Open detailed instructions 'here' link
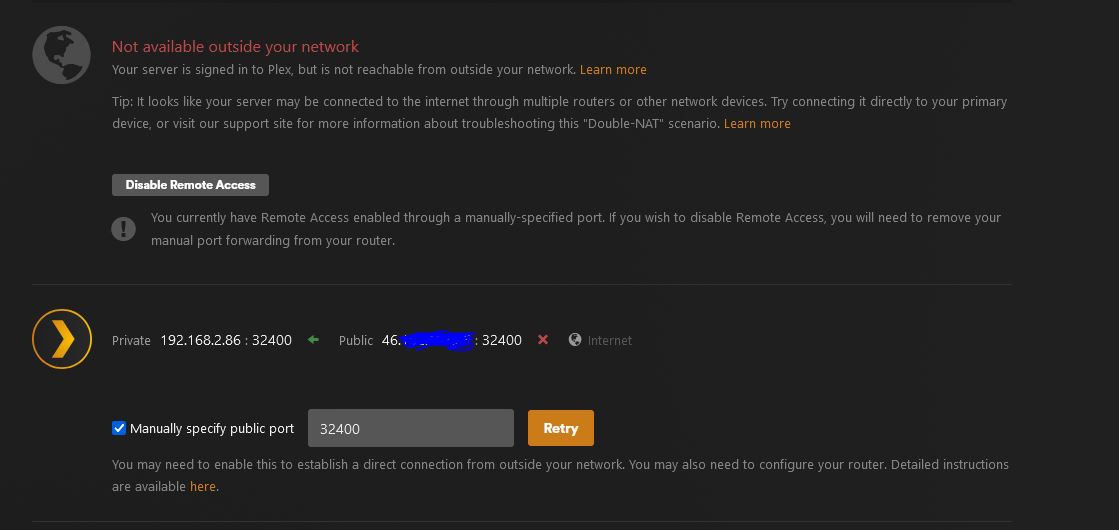This screenshot has width=1119, height=530. point(202,487)
